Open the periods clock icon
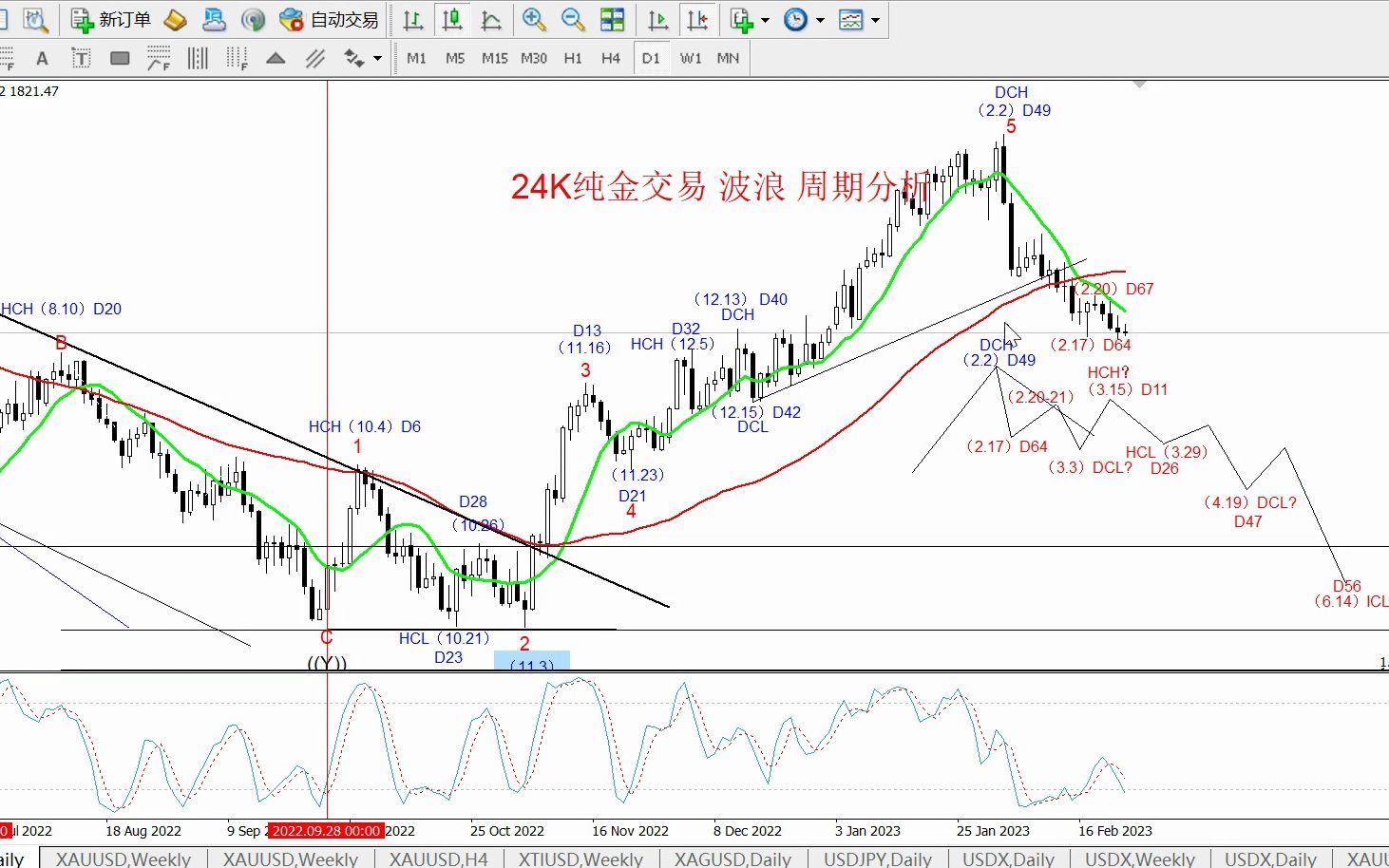1389x868 pixels. (795, 19)
